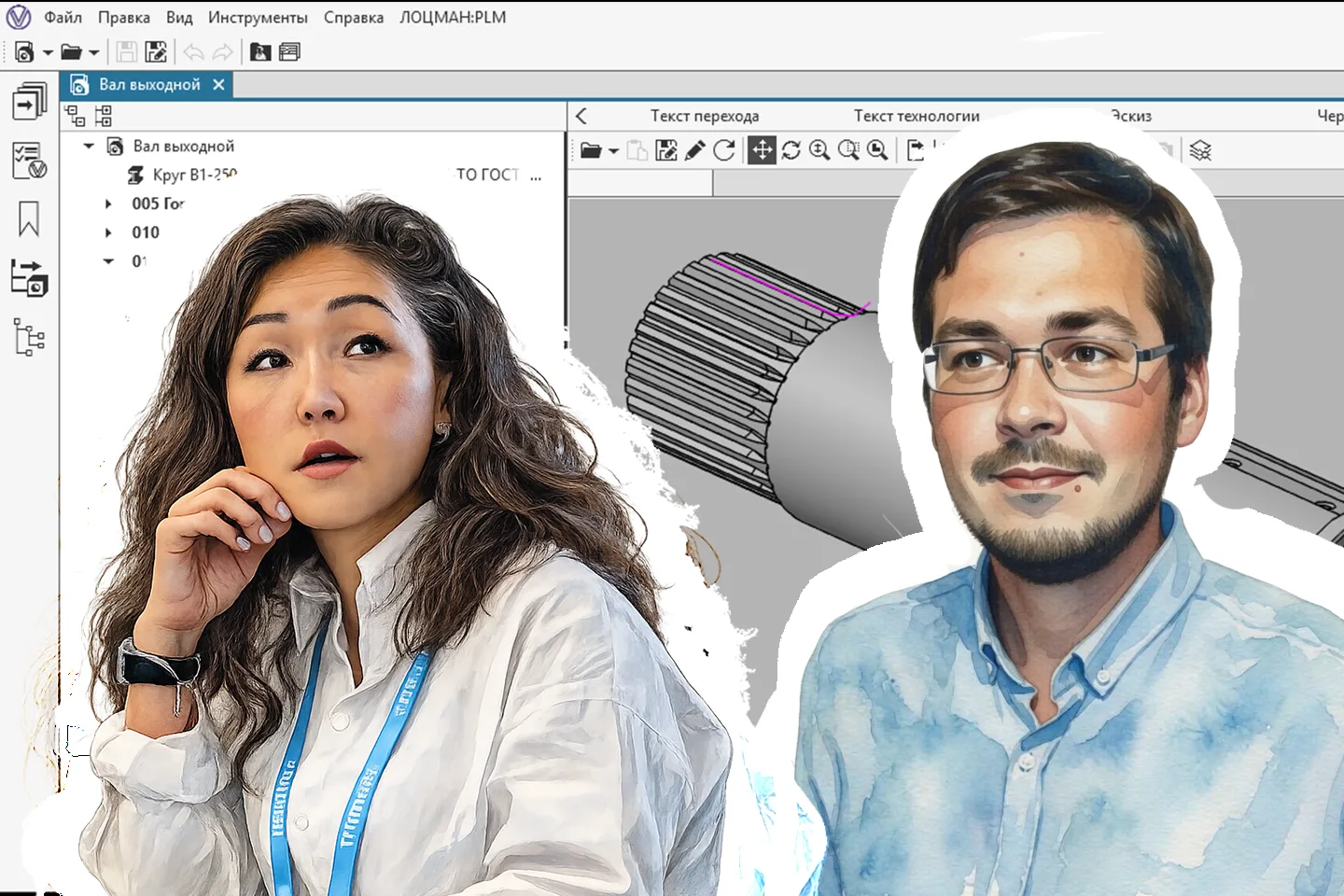The width and height of the screenshot is (1344, 896).
Task: Click the zoom in magnifier icon
Action: 819,150
